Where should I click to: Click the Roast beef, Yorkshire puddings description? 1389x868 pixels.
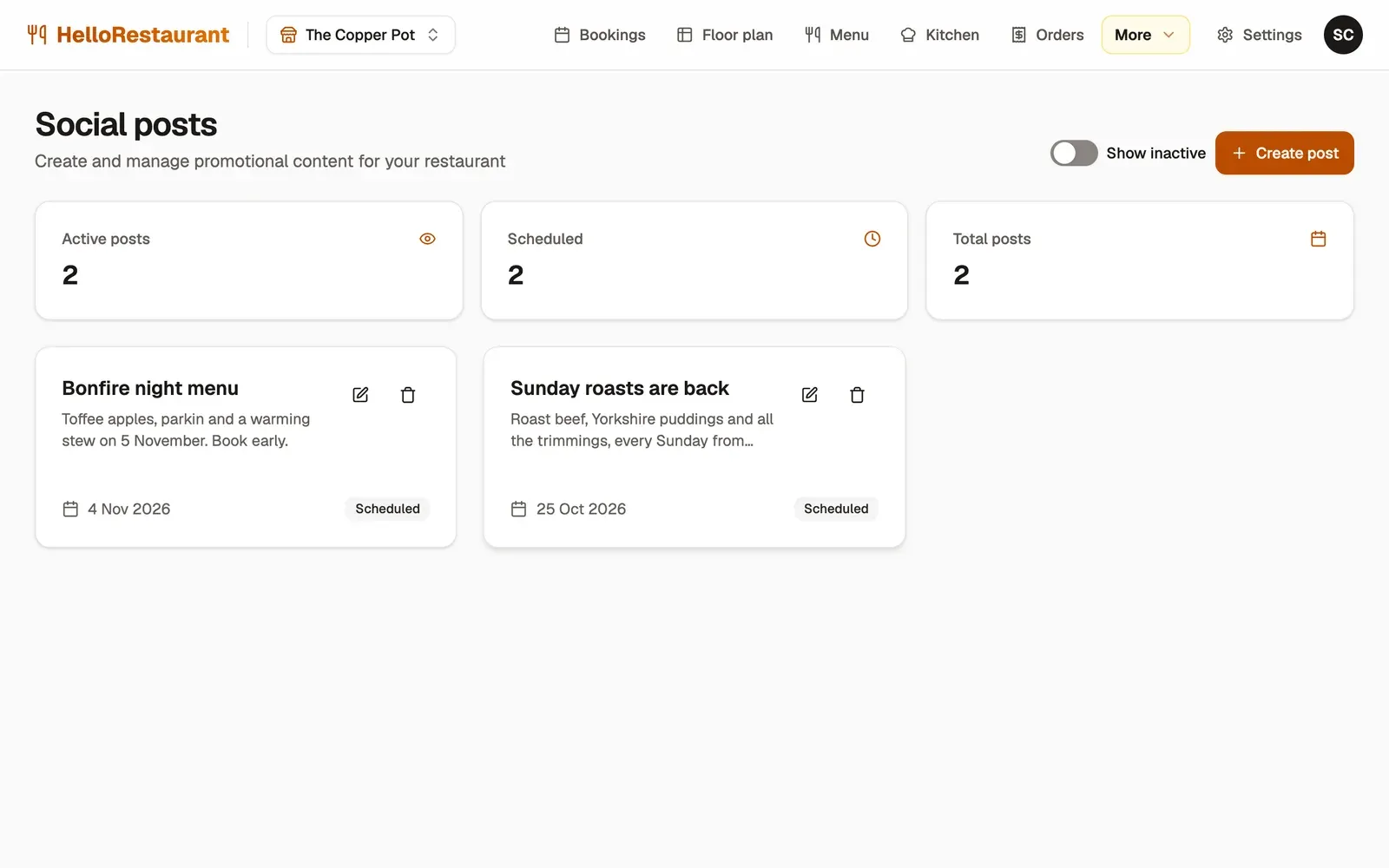point(642,430)
